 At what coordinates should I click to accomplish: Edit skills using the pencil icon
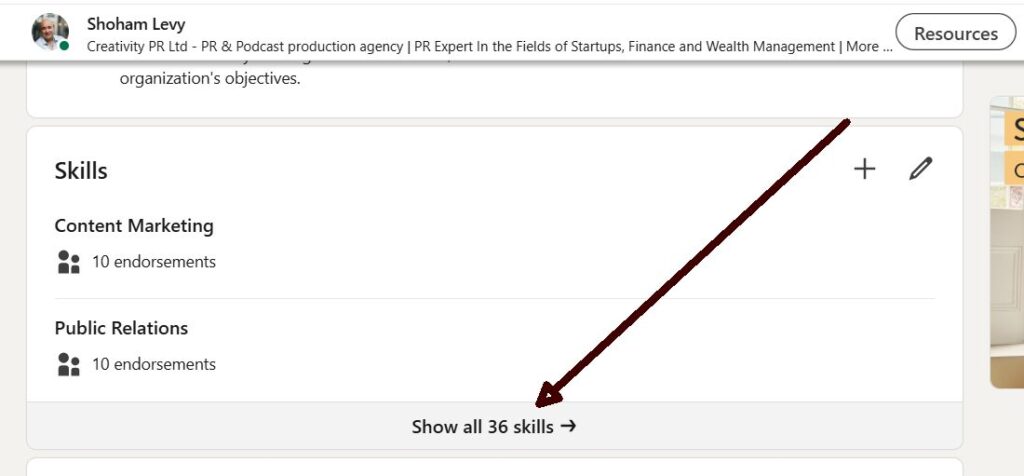pyautogui.click(x=920, y=169)
